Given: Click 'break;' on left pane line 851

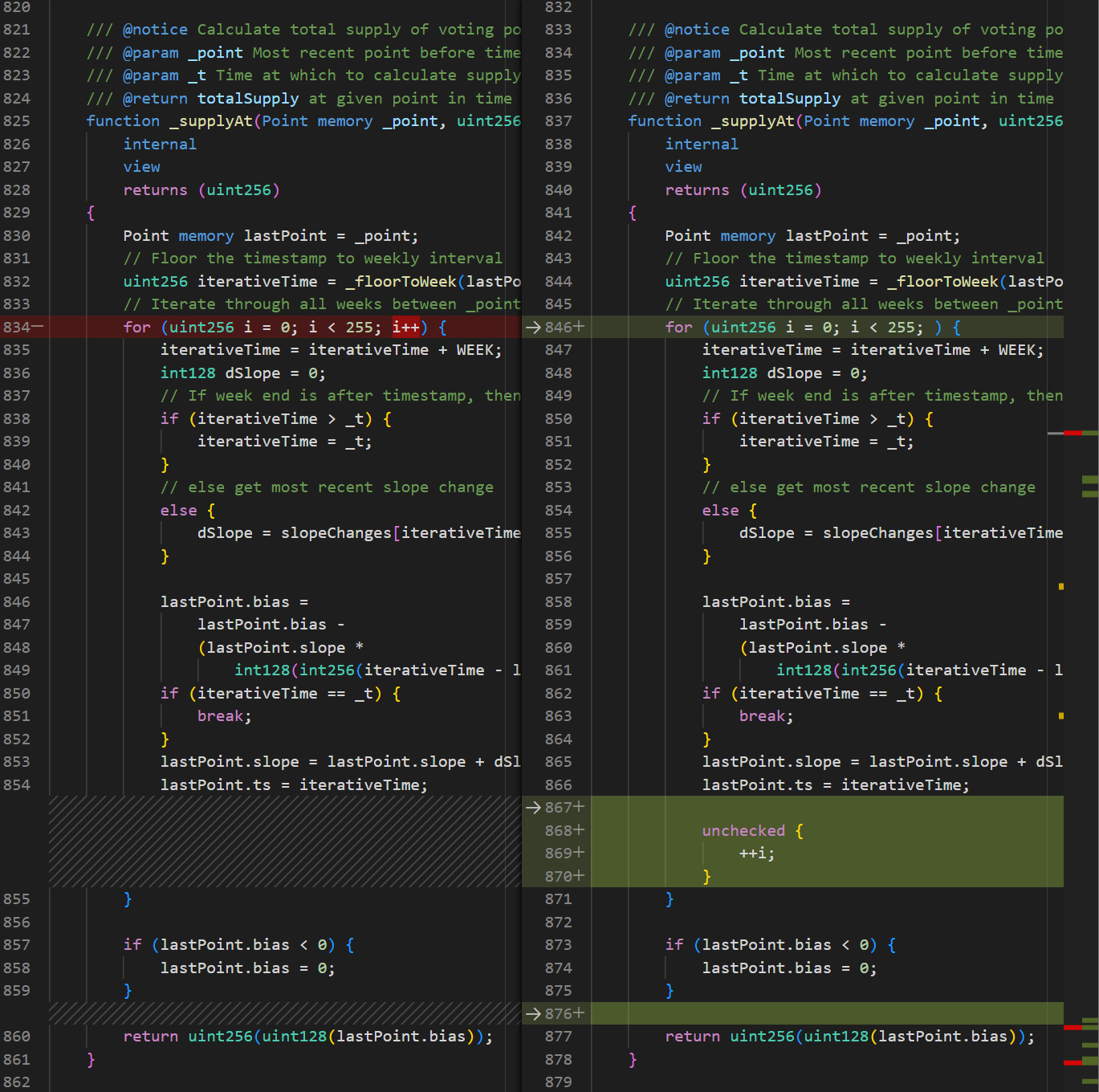Looking at the screenshot, I should (x=225, y=715).
